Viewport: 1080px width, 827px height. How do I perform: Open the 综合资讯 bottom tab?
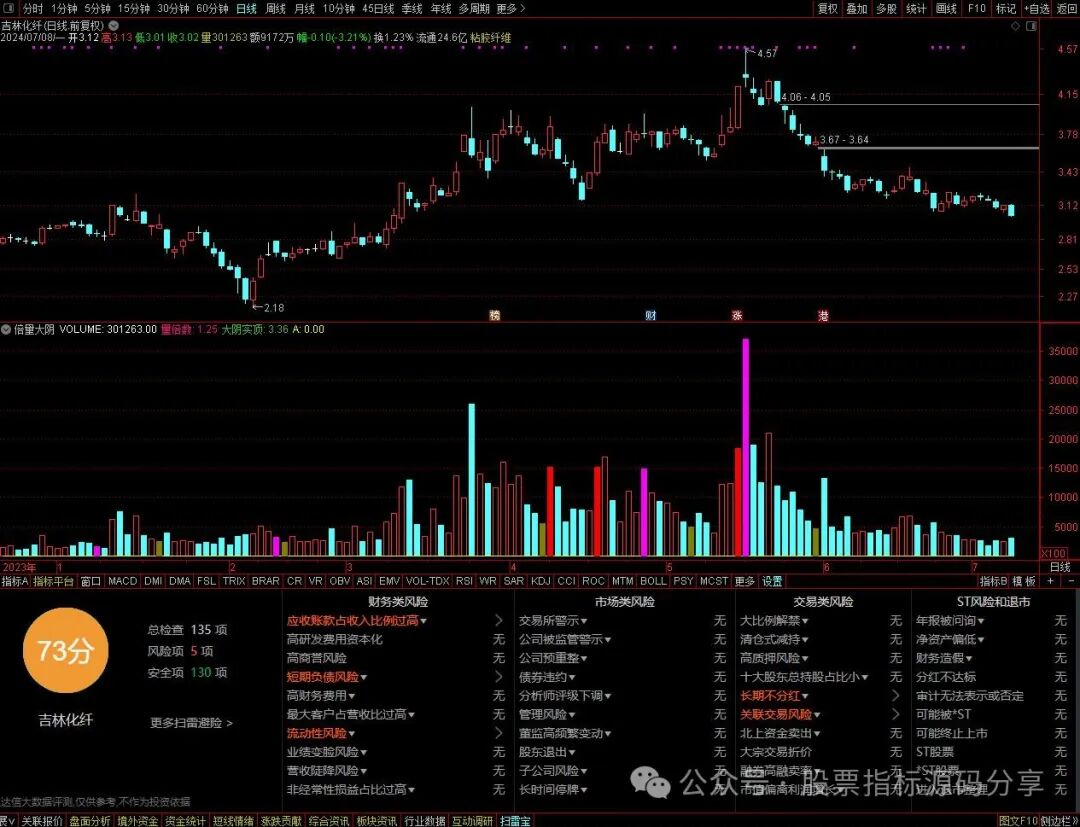pos(328,821)
